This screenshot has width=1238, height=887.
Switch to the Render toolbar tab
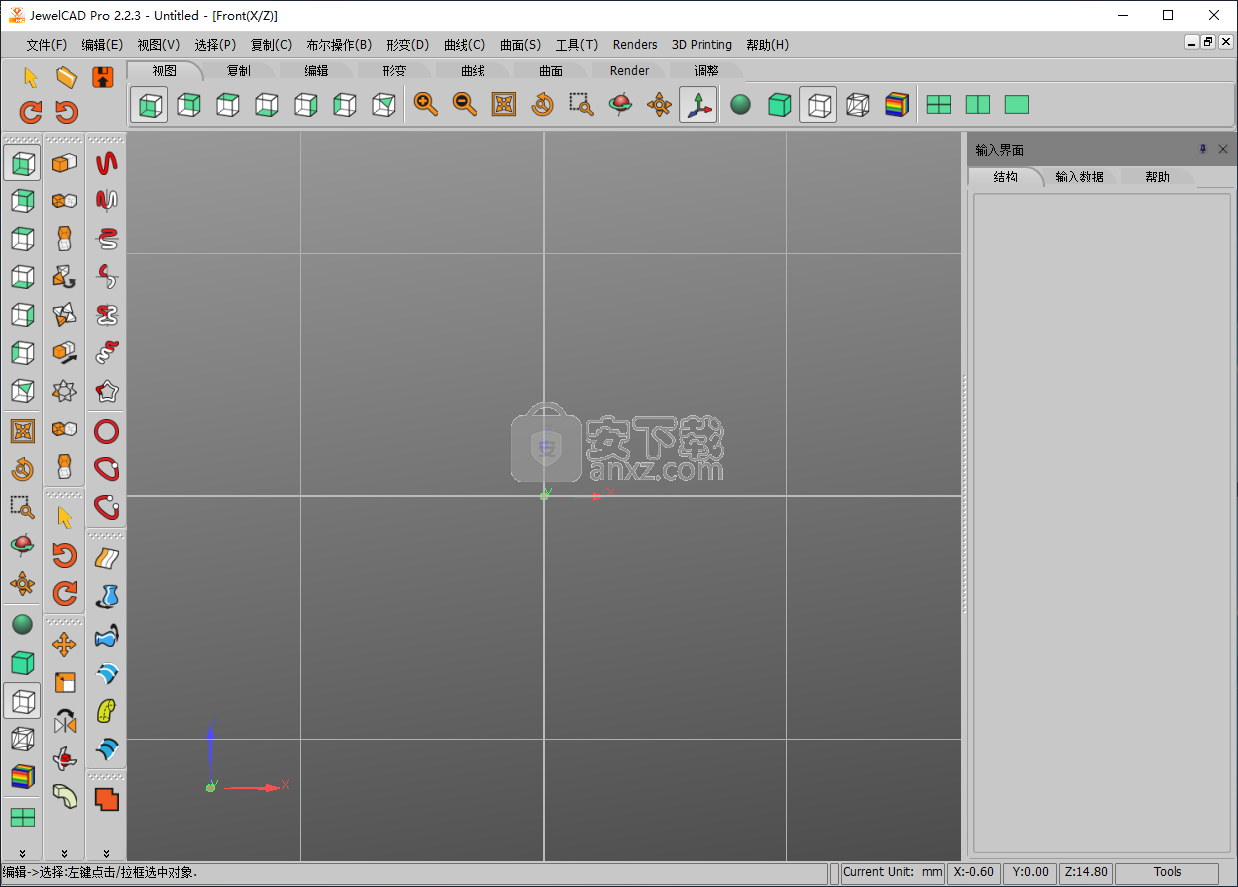tap(630, 70)
